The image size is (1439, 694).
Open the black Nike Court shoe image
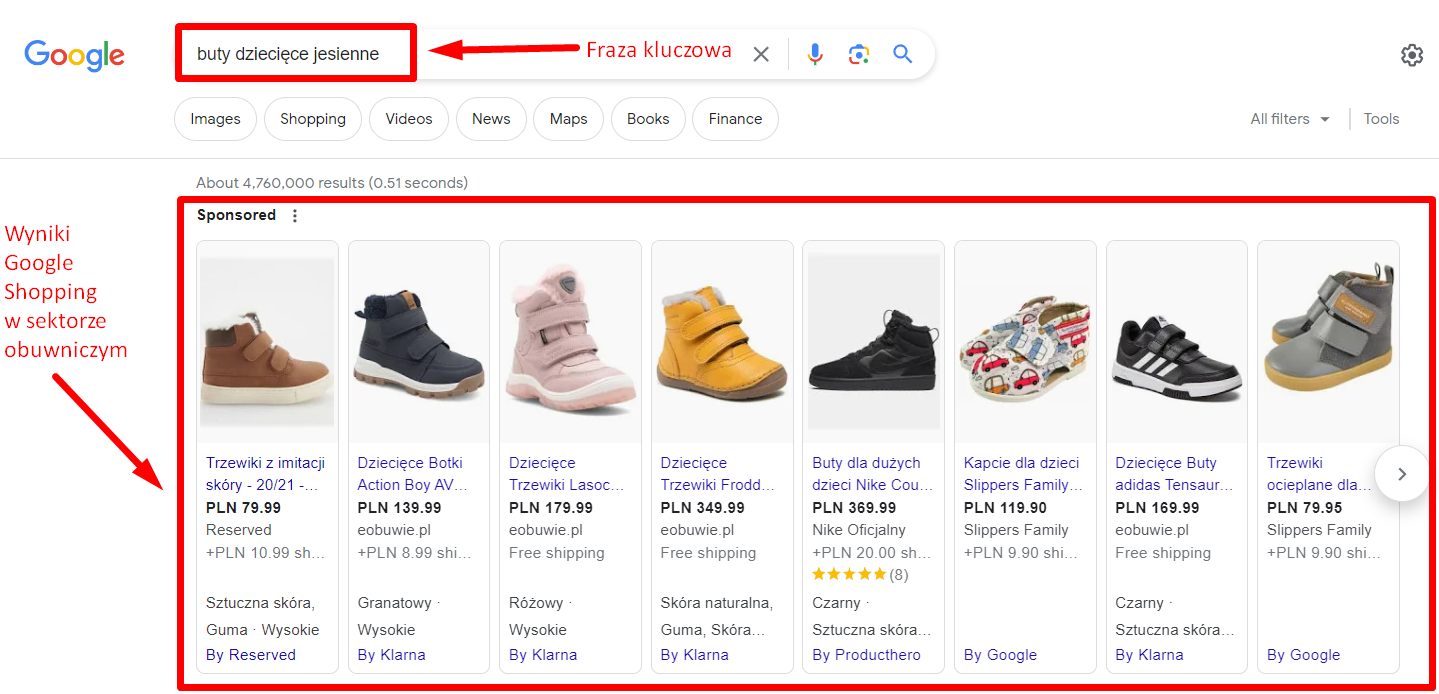point(874,342)
